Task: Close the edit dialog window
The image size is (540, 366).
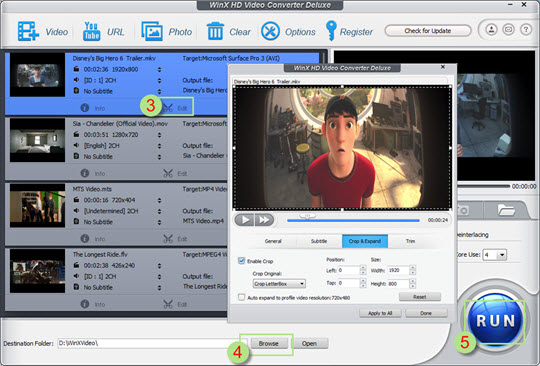Action: (443, 67)
